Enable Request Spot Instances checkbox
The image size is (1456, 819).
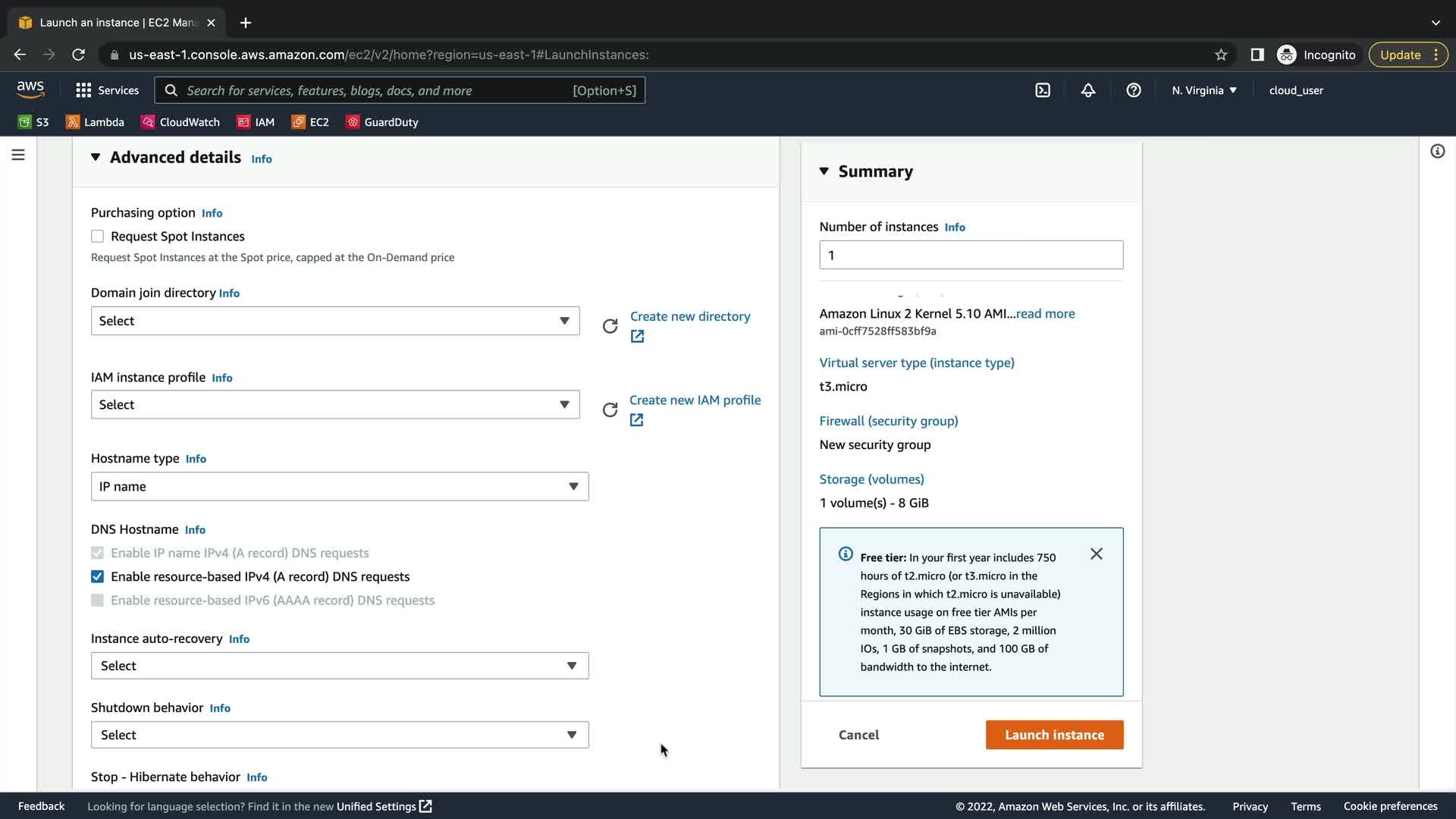coord(97,237)
